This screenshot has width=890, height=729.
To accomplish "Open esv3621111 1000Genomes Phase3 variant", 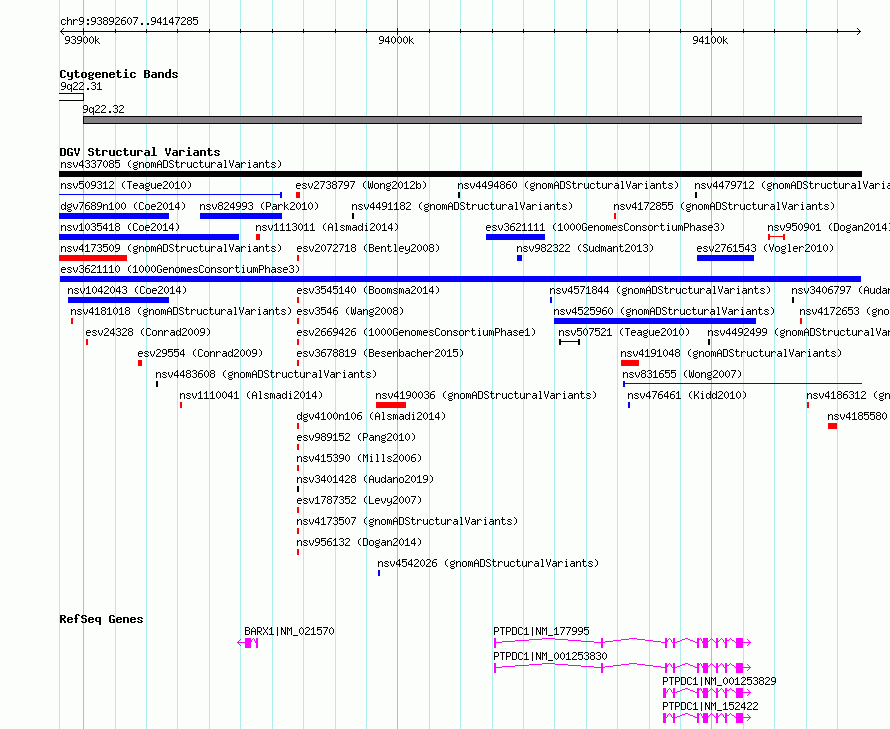I will 605,228.
